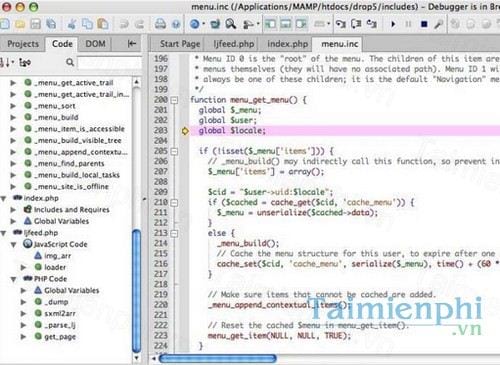Click the Undo arrow icon

coord(124,24)
